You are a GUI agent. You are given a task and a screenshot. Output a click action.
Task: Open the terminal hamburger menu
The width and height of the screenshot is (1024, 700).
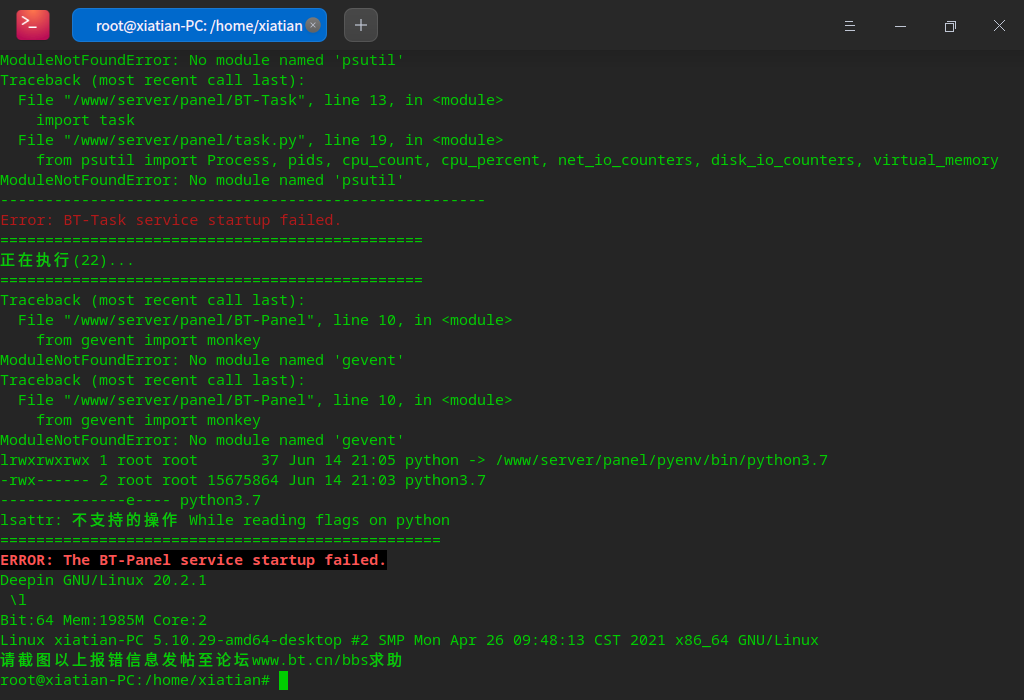tap(850, 25)
